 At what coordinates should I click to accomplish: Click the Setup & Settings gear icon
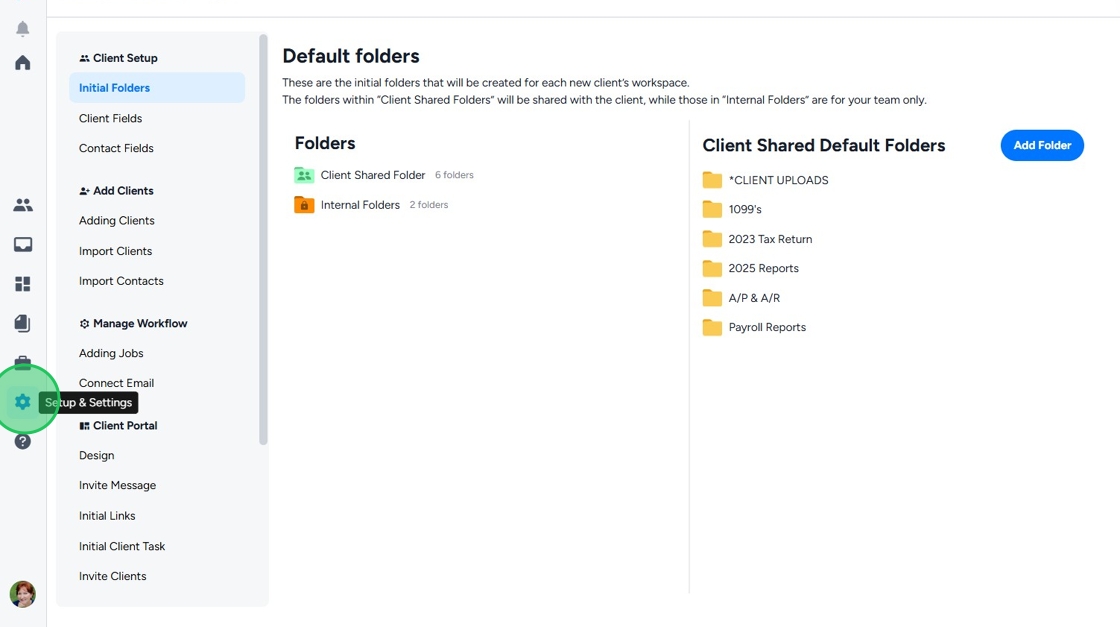22,402
